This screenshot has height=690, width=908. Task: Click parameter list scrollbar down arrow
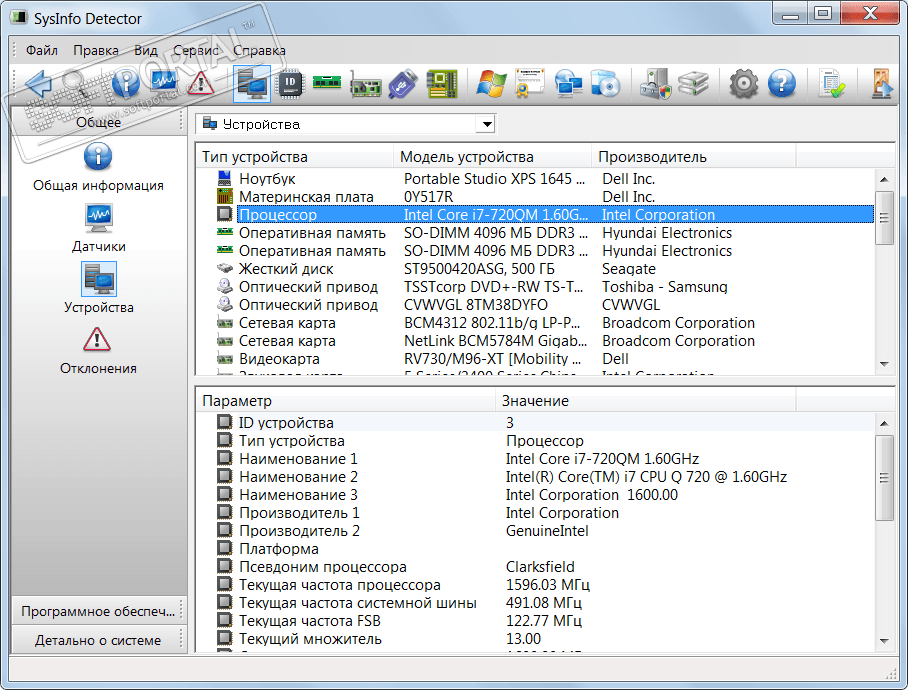(884, 641)
